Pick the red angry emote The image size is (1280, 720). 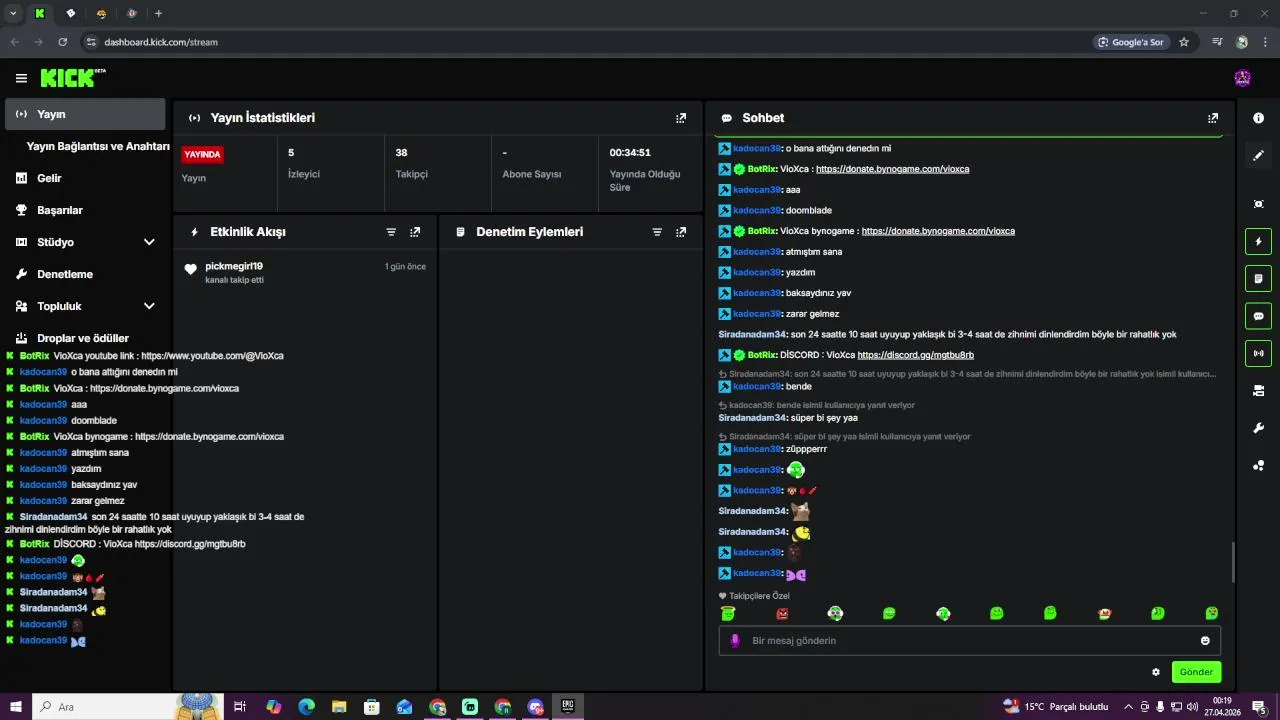click(782, 613)
